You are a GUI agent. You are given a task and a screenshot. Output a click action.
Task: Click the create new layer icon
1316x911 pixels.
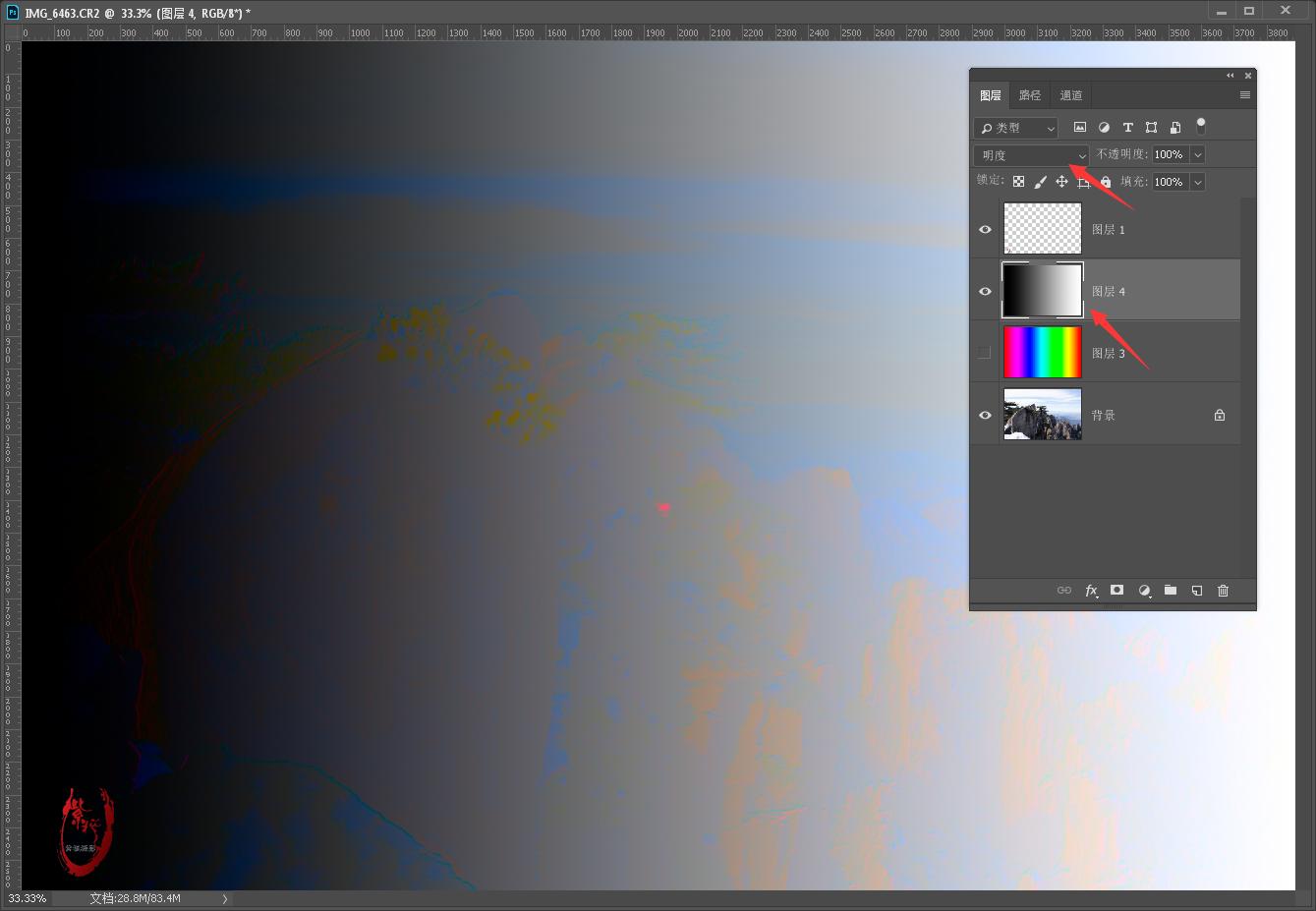point(1197,591)
